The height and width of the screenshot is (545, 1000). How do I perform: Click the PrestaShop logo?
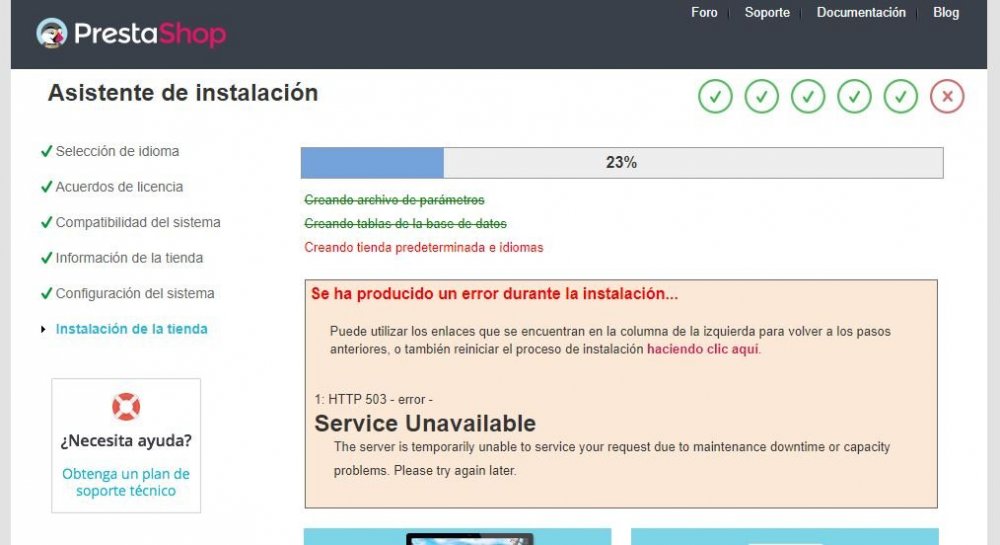click(x=131, y=33)
